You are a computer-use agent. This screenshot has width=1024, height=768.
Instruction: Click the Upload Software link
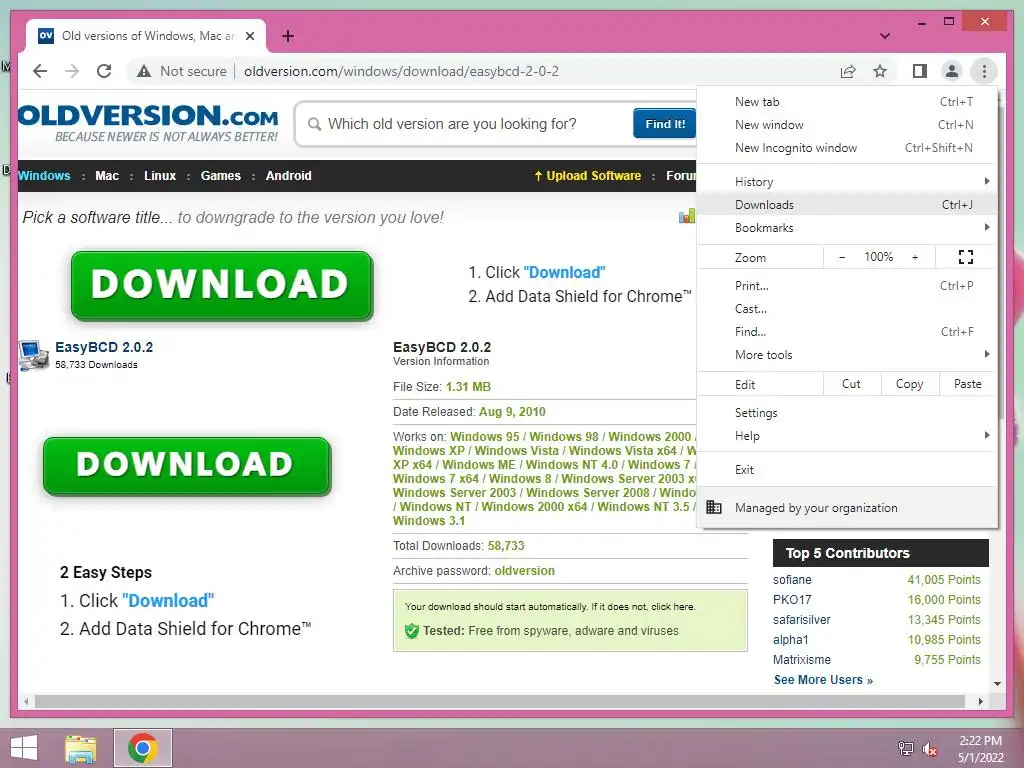587,176
